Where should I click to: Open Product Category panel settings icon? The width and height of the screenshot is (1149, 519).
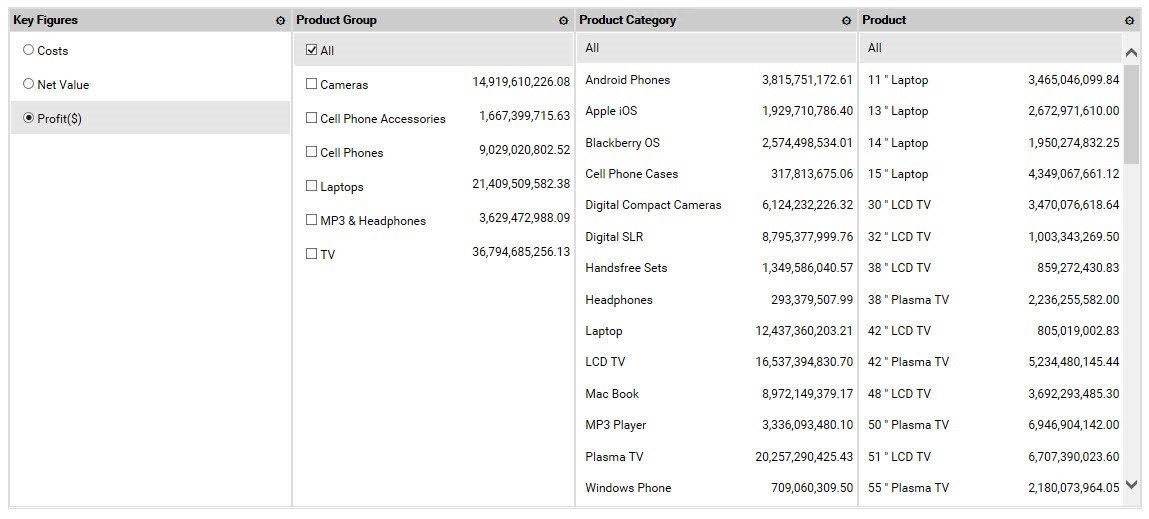point(846,21)
